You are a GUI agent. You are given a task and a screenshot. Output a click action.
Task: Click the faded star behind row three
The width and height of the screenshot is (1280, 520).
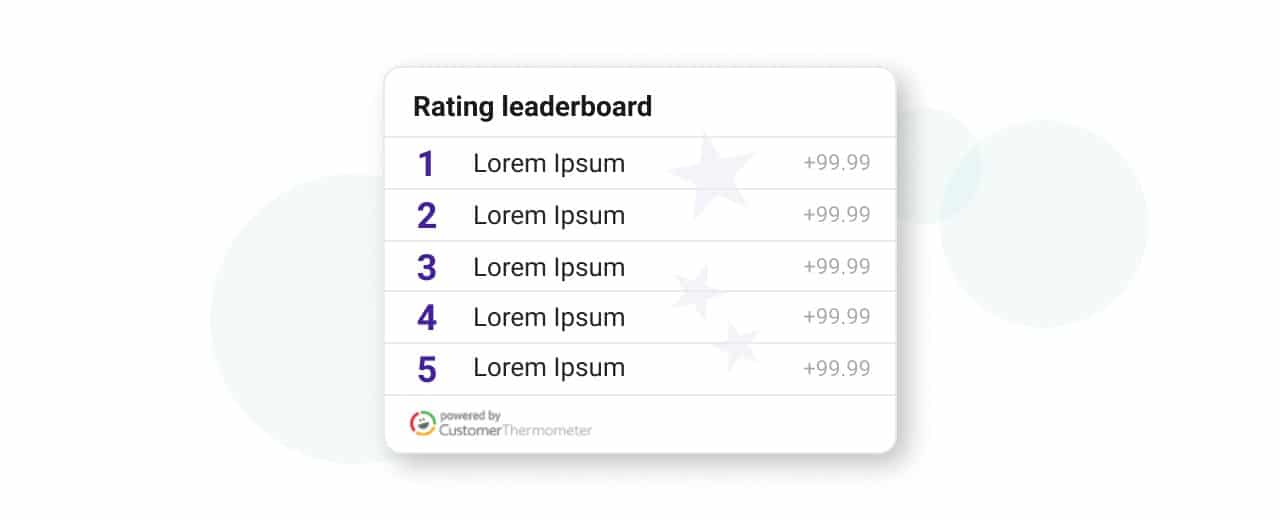[x=697, y=291]
